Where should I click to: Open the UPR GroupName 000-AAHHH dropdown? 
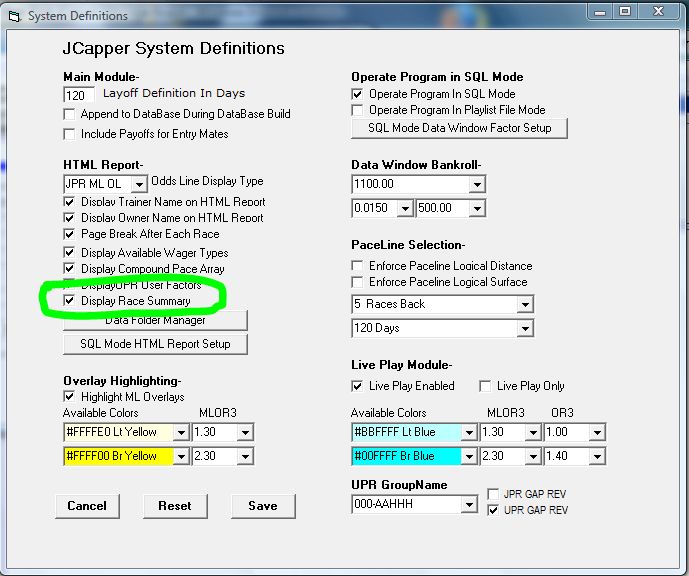point(469,504)
